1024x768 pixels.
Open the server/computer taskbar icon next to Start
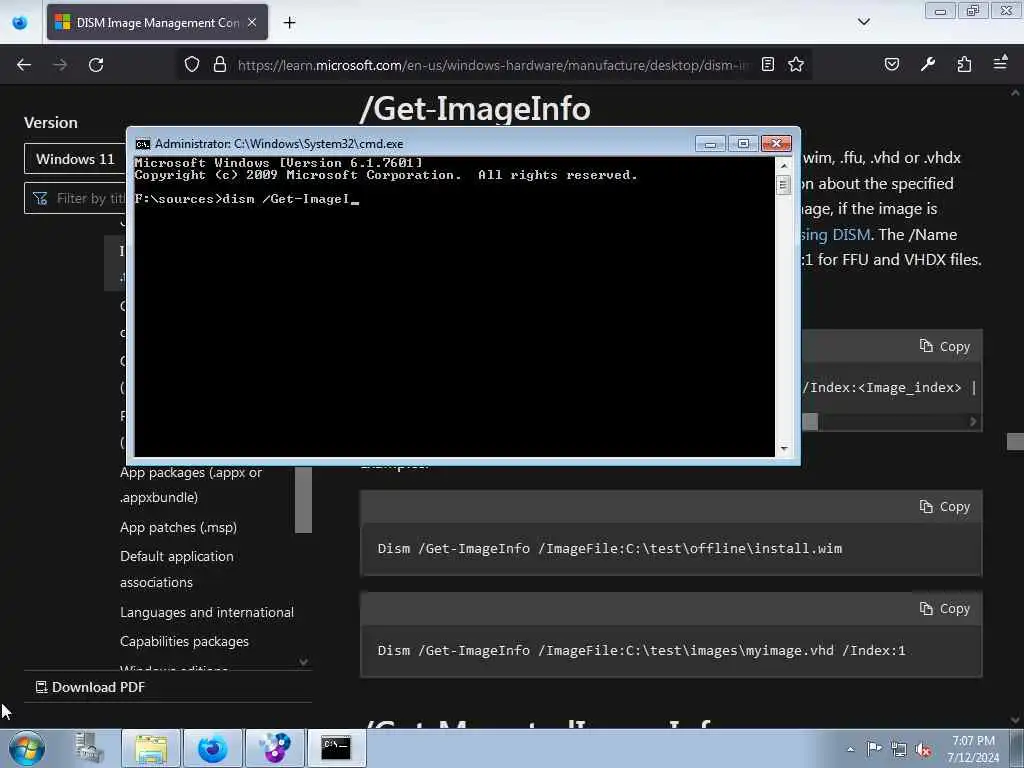point(88,748)
